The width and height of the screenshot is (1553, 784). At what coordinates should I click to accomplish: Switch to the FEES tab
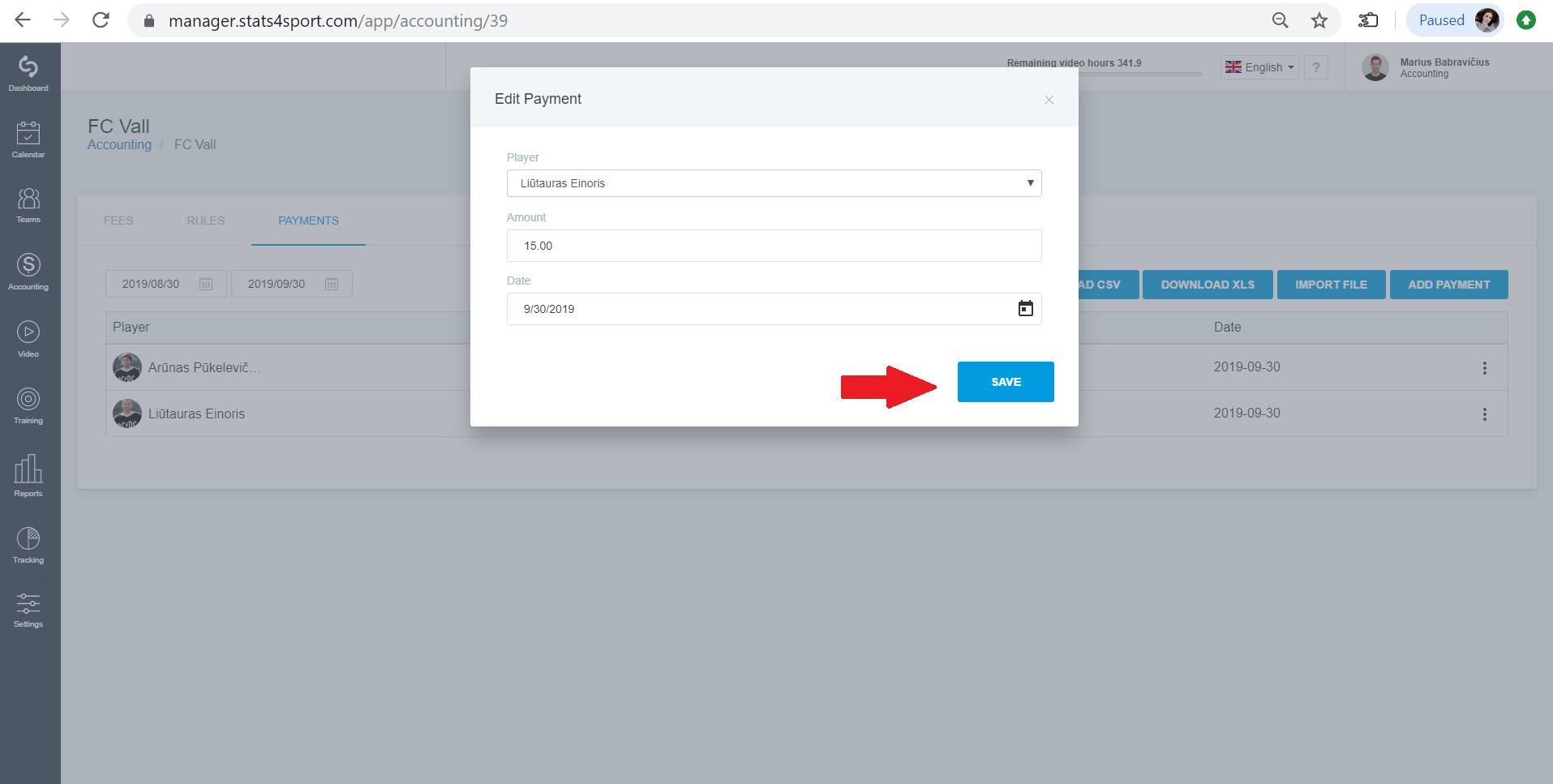click(x=118, y=221)
